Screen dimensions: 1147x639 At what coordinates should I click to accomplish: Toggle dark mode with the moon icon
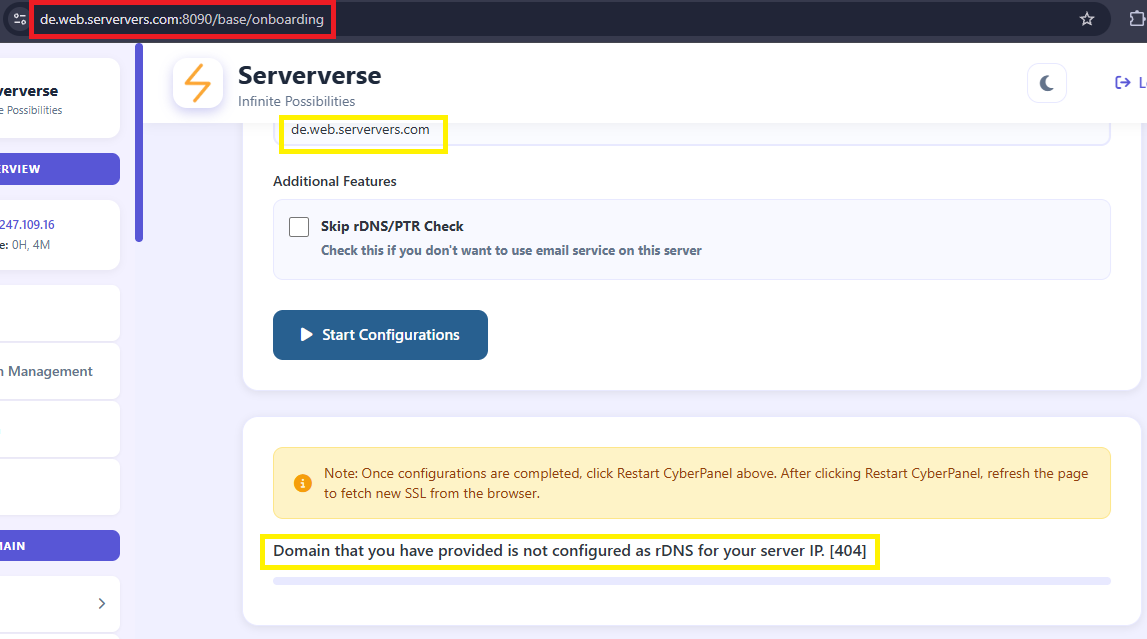click(x=1047, y=83)
